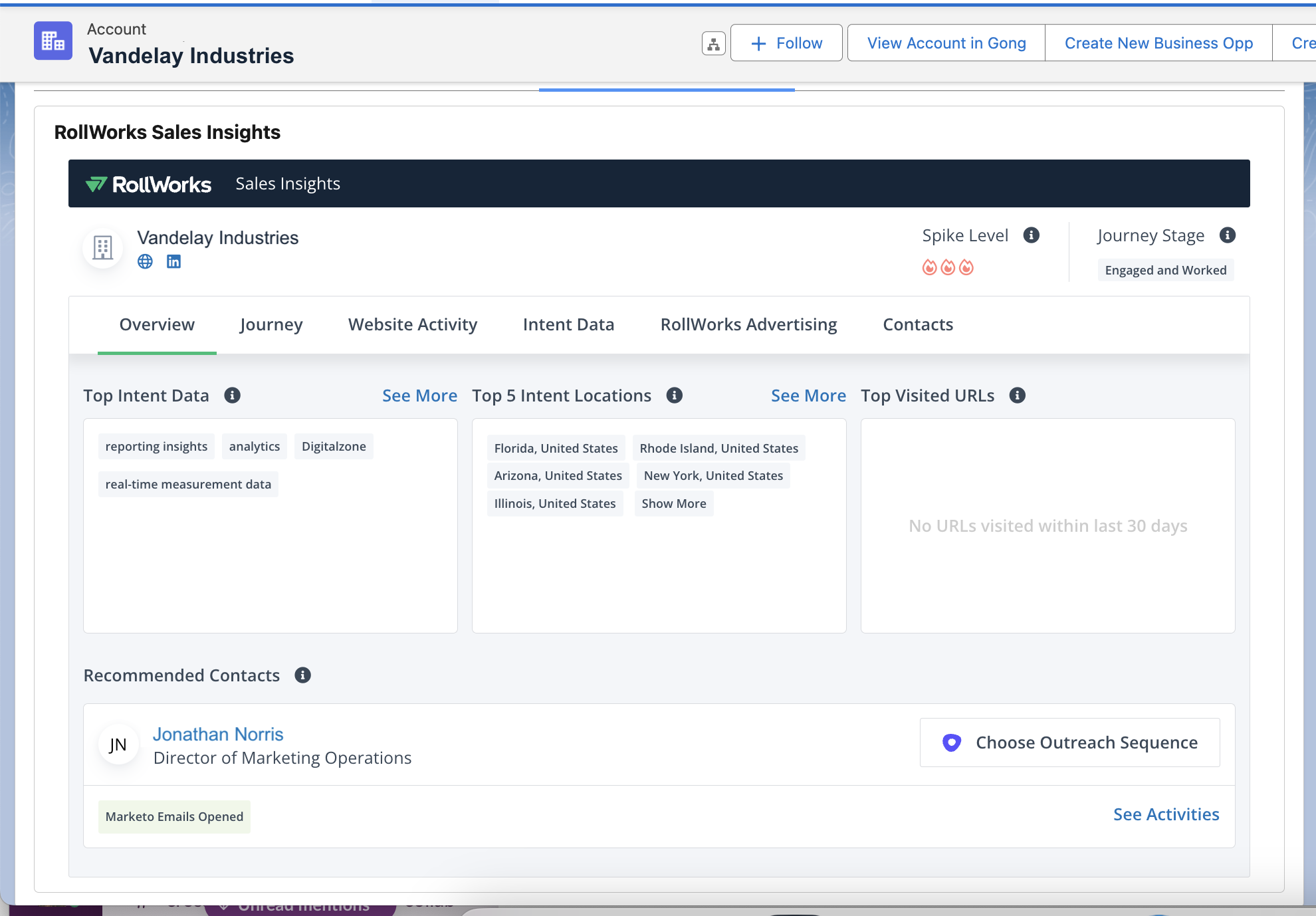
Task: Click the Follow button
Action: point(786,43)
